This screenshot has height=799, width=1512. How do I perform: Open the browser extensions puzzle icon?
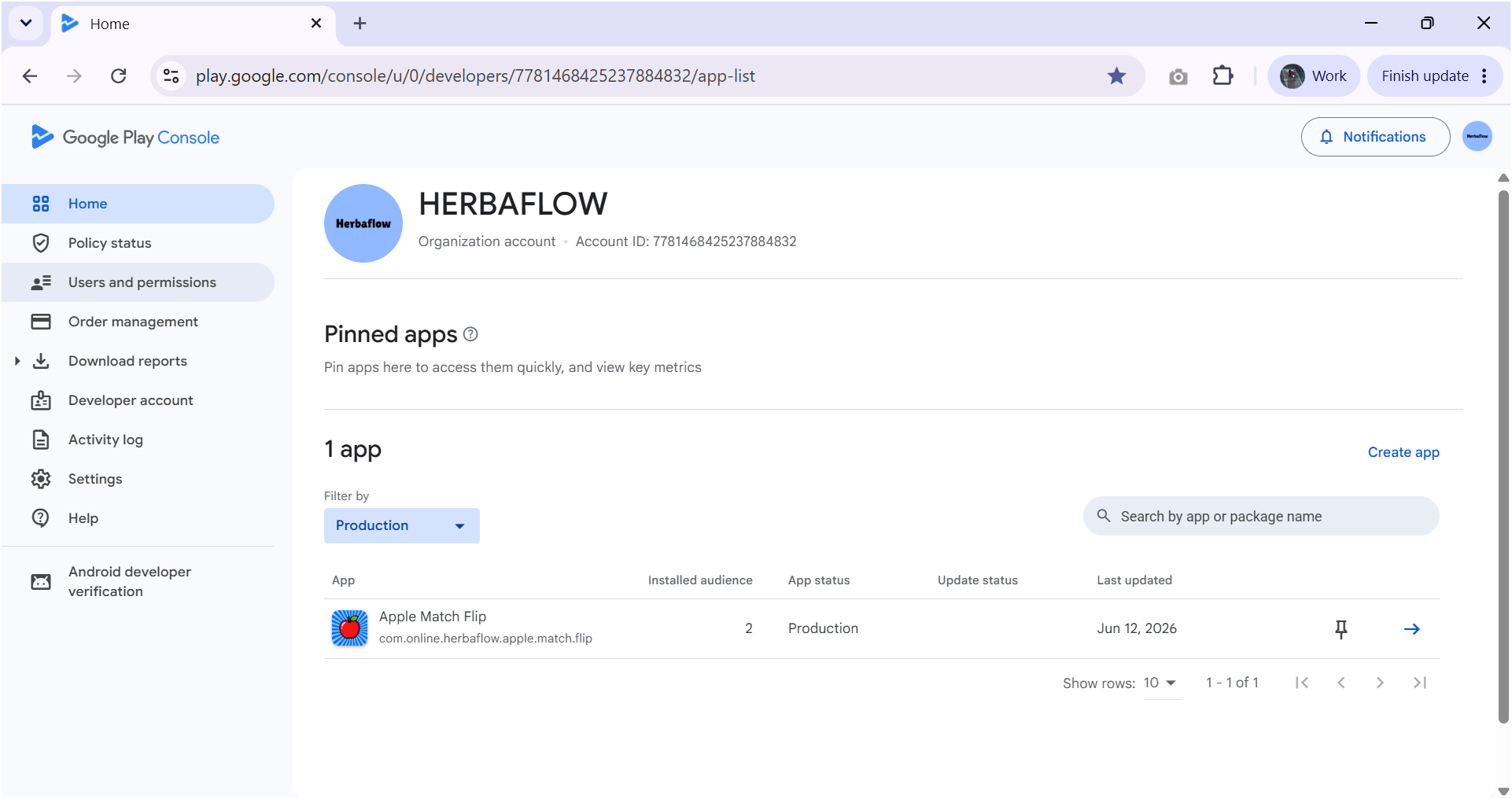click(x=1223, y=76)
